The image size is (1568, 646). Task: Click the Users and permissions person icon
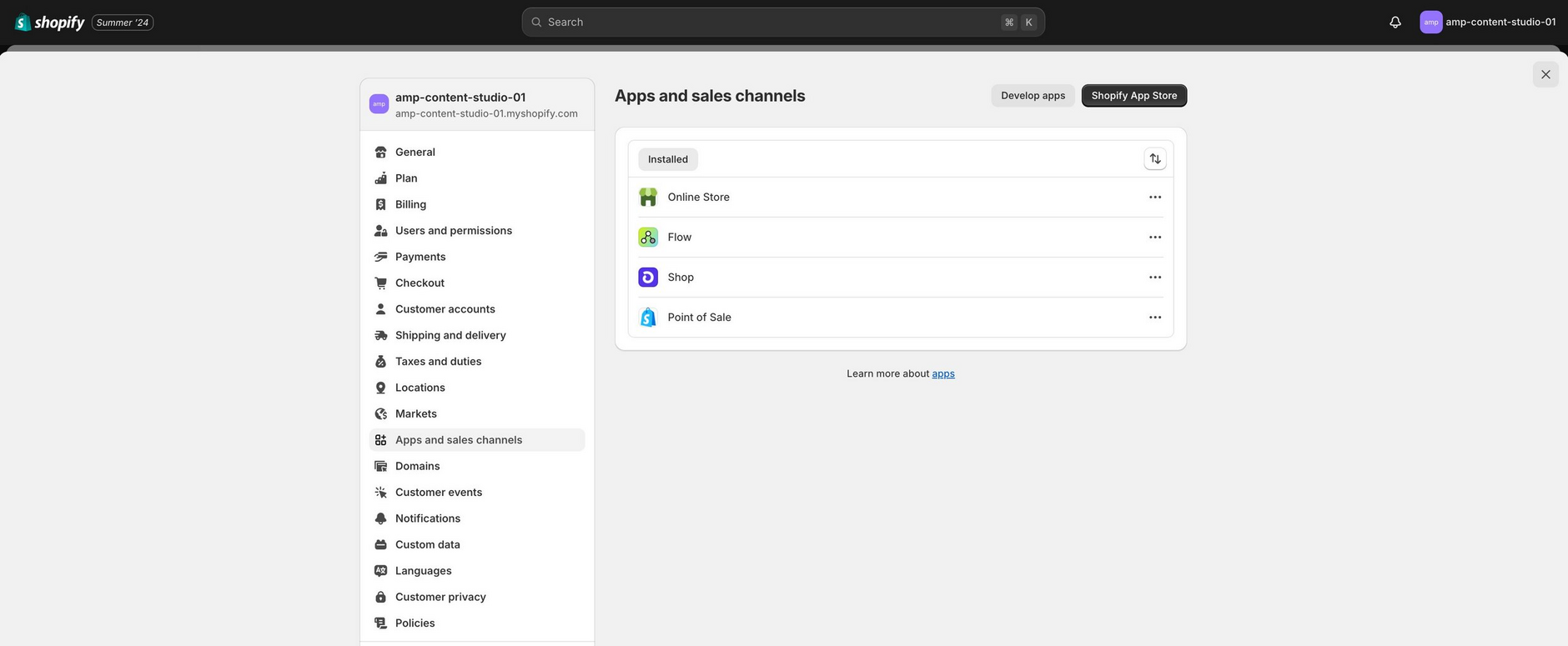click(x=380, y=231)
